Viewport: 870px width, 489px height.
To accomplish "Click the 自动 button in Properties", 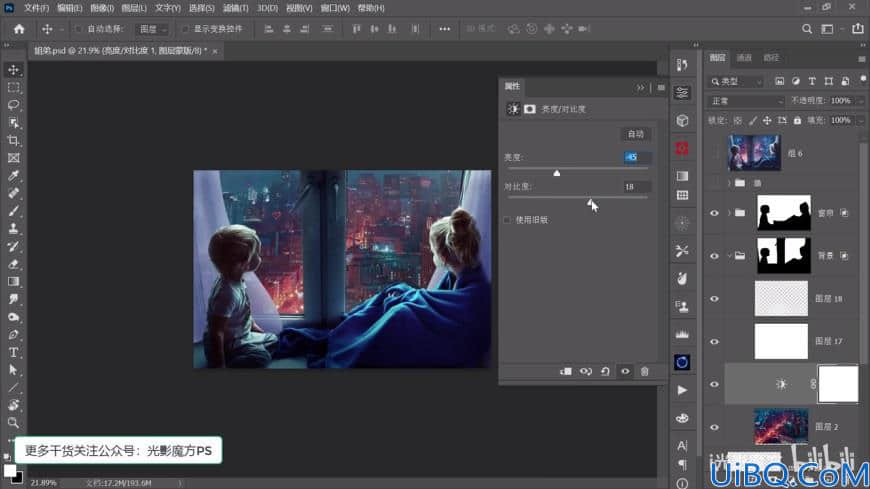I will click(x=635, y=134).
